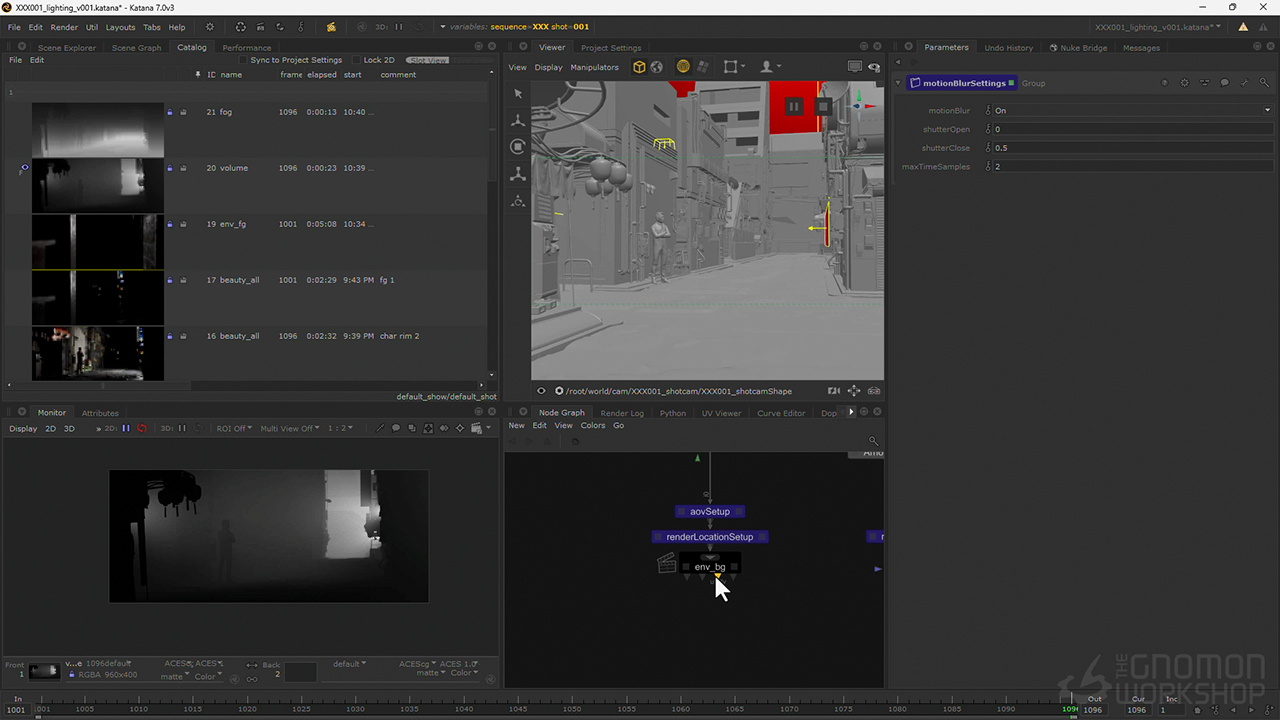Image resolution: width=1280 pixels, height=720 pixels.
Task: Select the fog render thumbnail
Action: [x=97, y=130]
